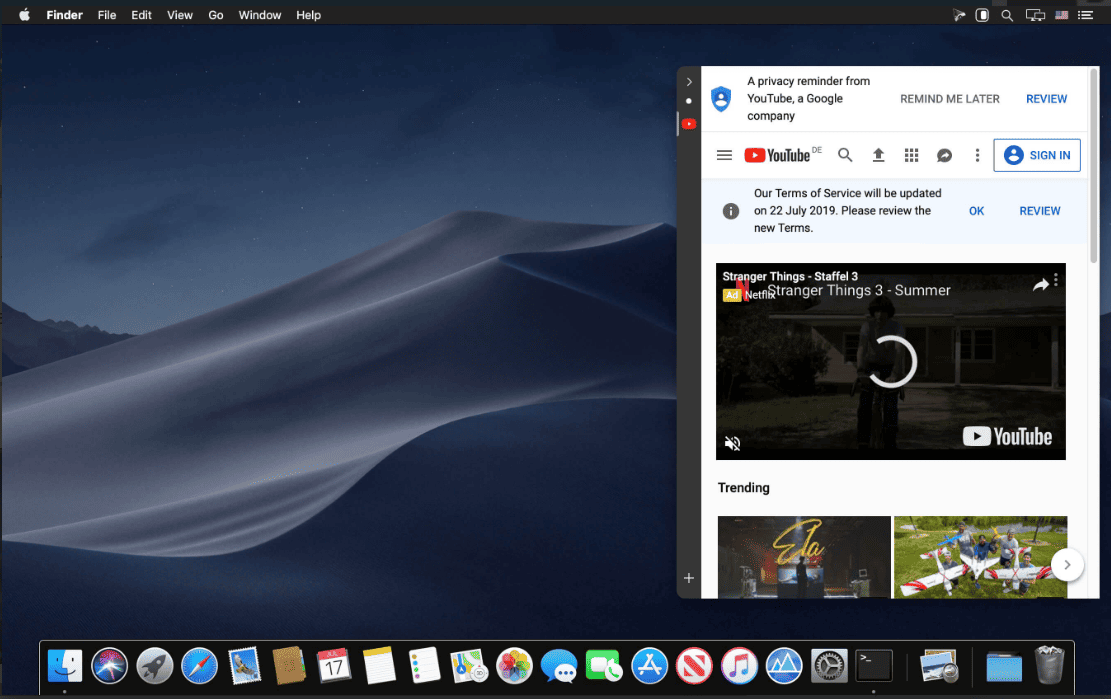Open the Finder menu
Viewport: 1111px width, 699px height.
pyautogui.click(x=64, y=15)
